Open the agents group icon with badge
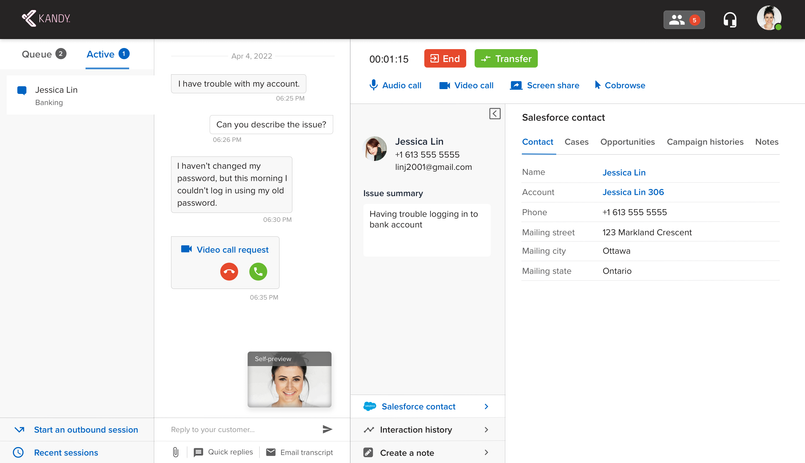The width and height of the screenshot is (805, 463). (x=684, y=20)
